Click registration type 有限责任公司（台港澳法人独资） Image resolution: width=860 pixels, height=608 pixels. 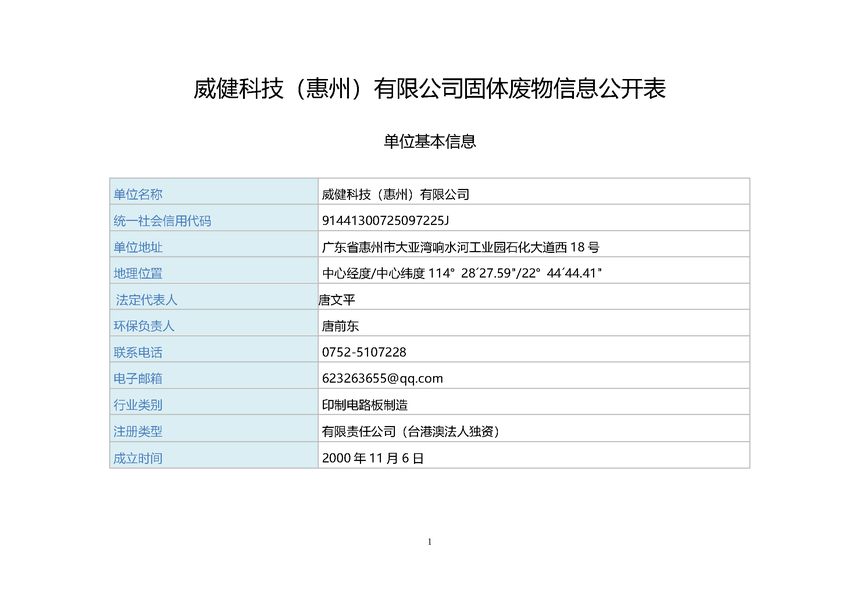tap(410, 431)
